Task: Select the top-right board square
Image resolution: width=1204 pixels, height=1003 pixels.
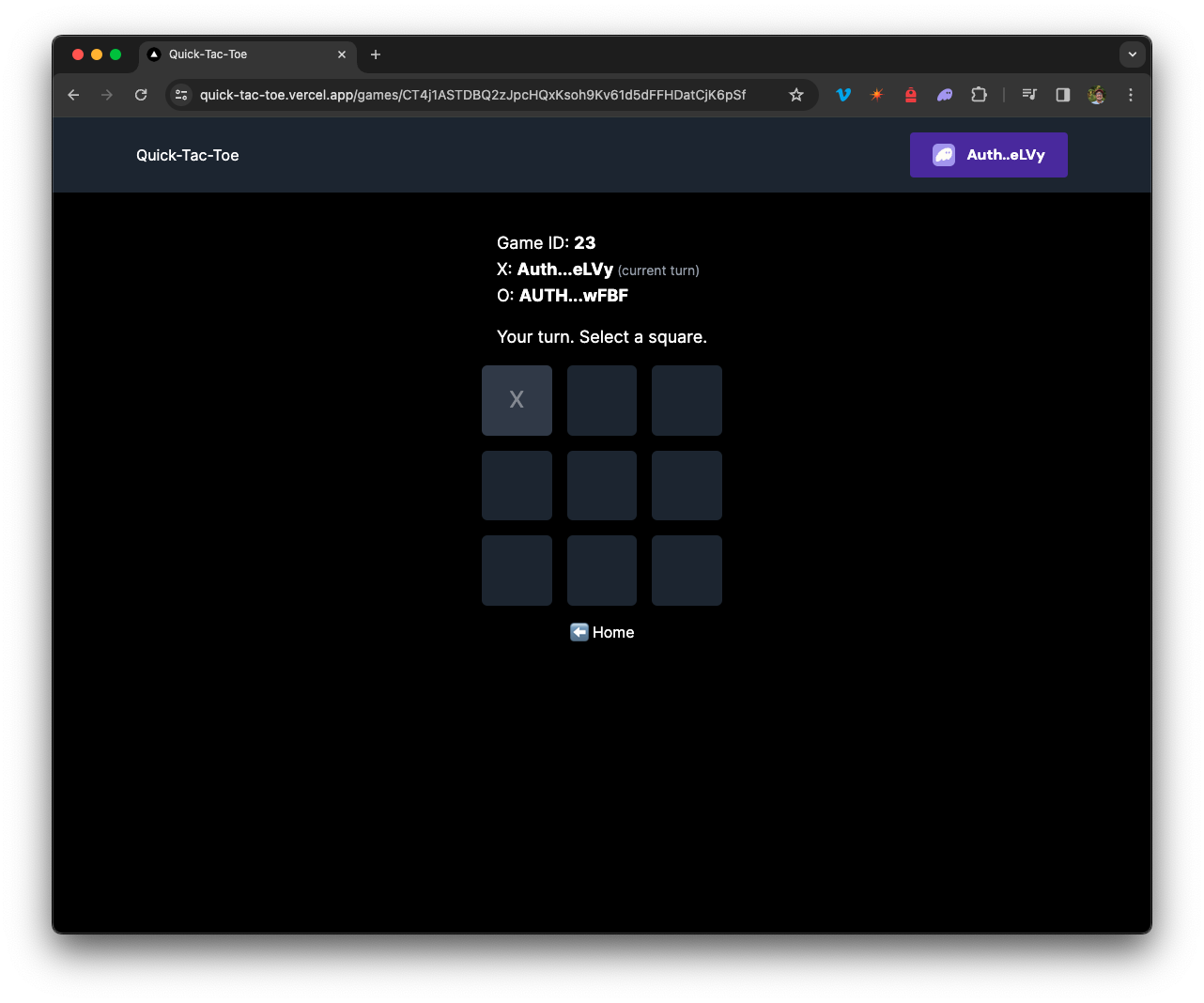Action: point(687,400)
